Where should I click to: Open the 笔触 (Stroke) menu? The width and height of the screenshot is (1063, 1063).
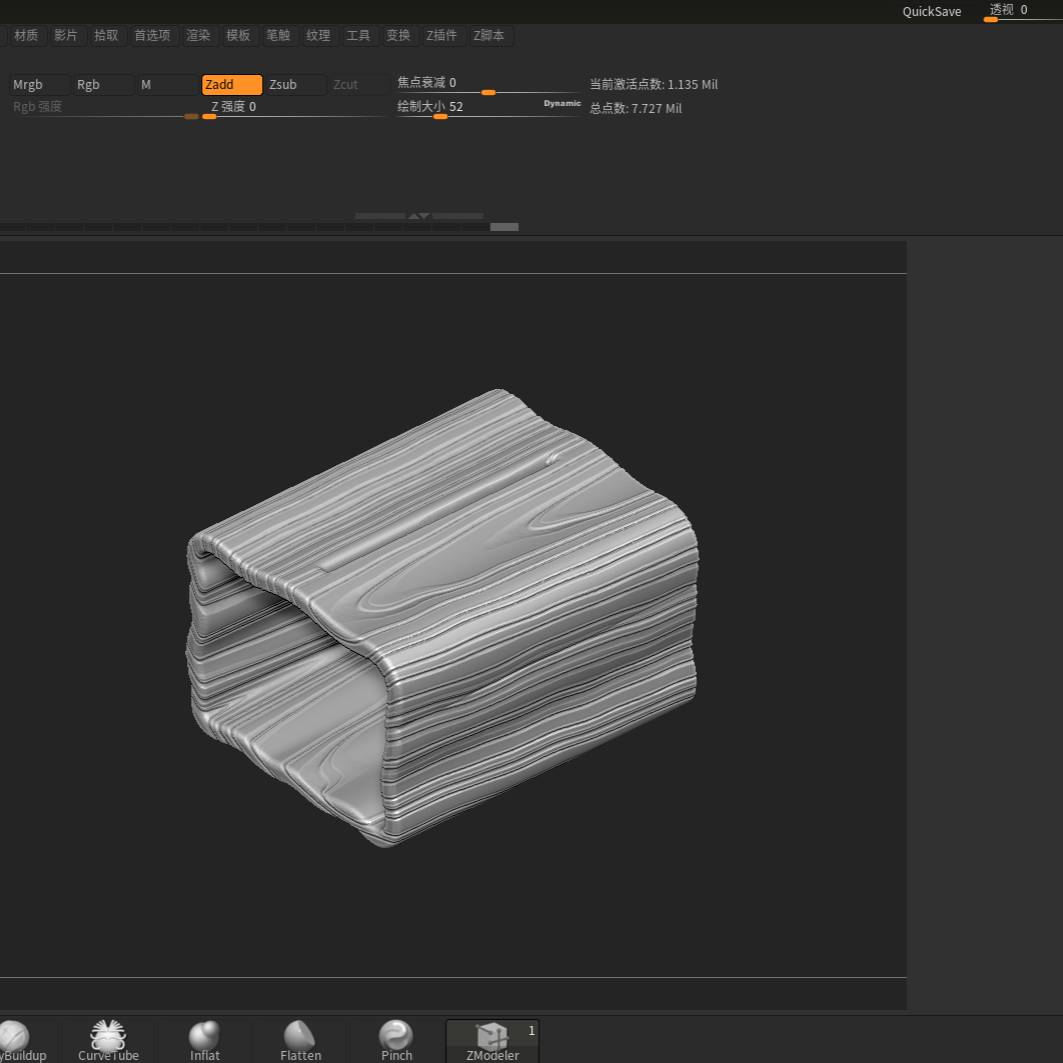pos(278,35)
